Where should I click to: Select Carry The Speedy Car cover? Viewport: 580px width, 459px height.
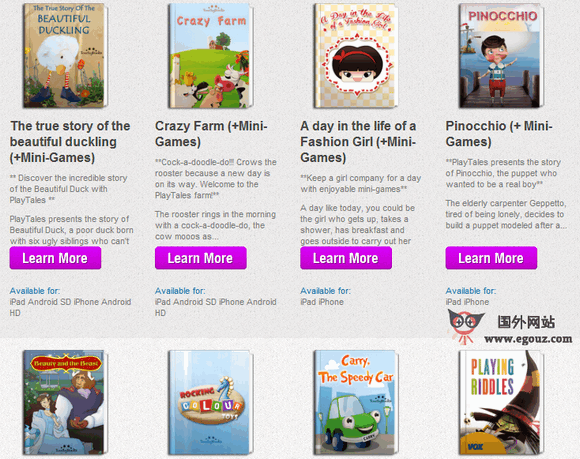[x=355, y=402]
